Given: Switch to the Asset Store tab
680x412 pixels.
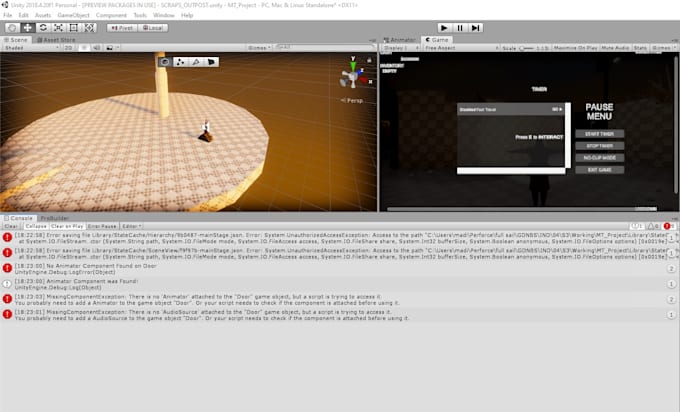Looking at the screenshot, I should [x=56, y=39].
